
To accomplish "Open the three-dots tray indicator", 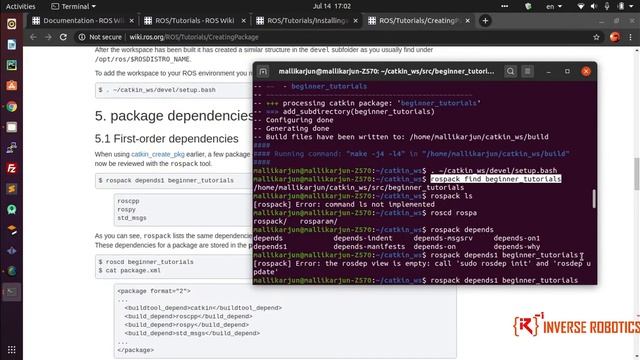I will click(504, 6).
